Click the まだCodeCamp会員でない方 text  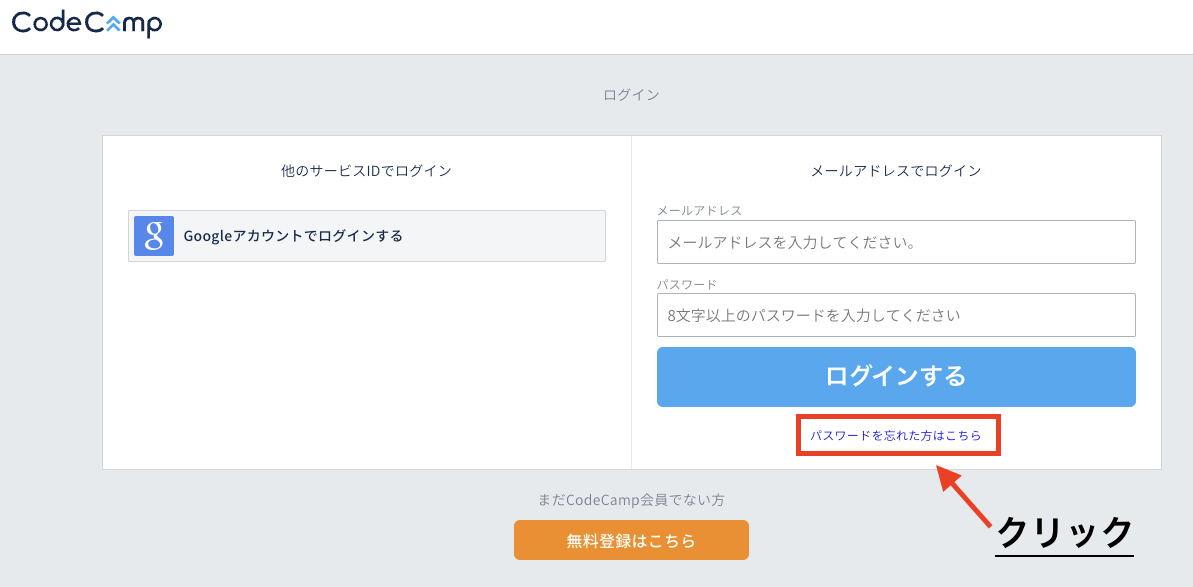click(x=631, y=500)
